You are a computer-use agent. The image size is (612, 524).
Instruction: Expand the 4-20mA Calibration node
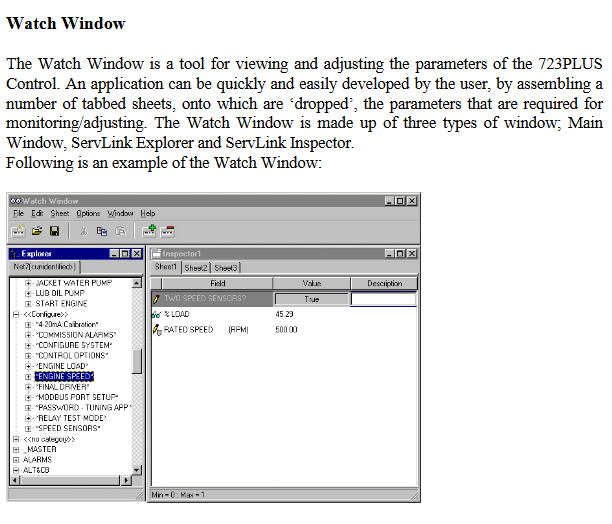point(28,325)
